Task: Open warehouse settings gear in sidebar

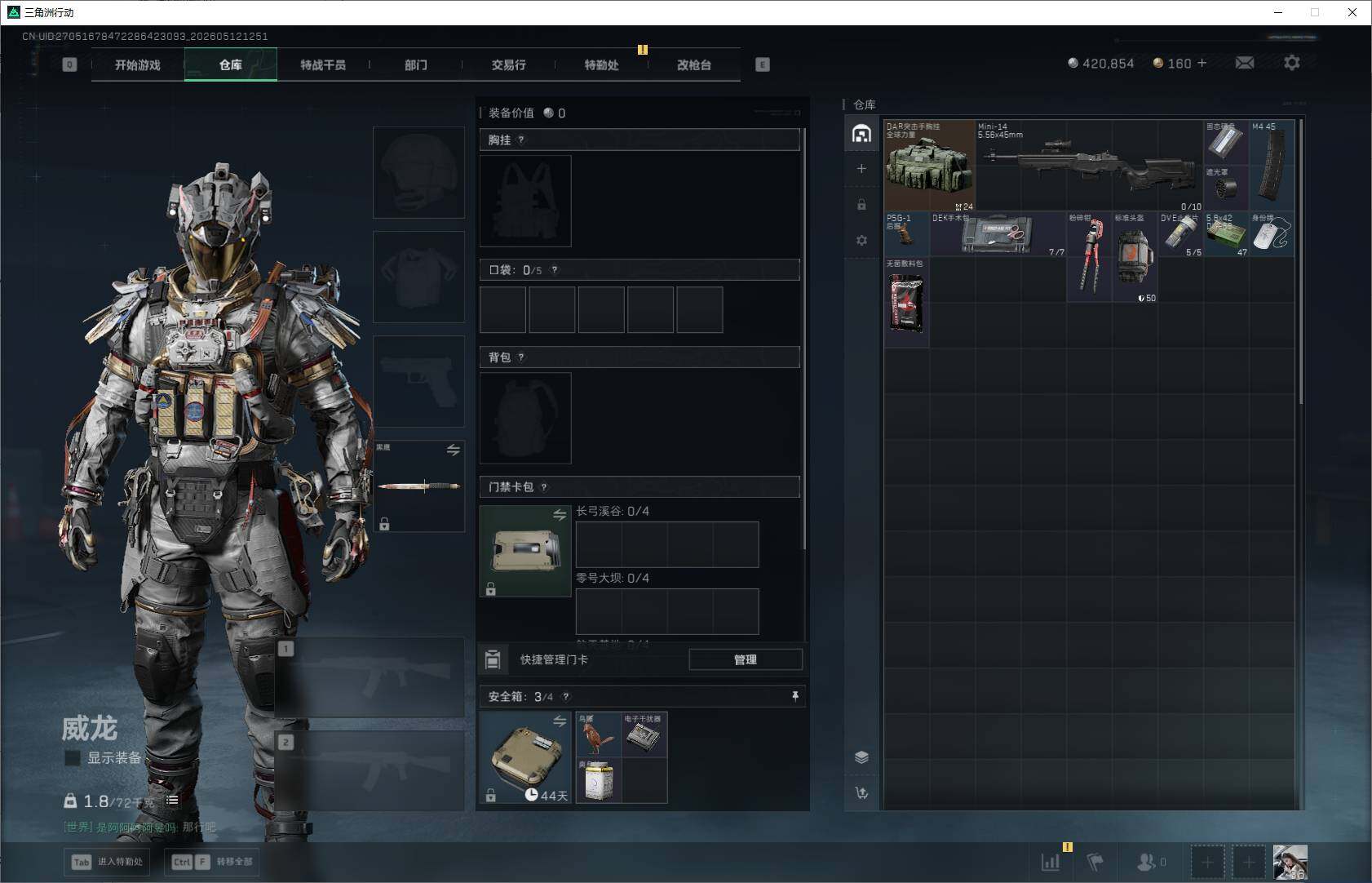Action: (x=861, y=241)
